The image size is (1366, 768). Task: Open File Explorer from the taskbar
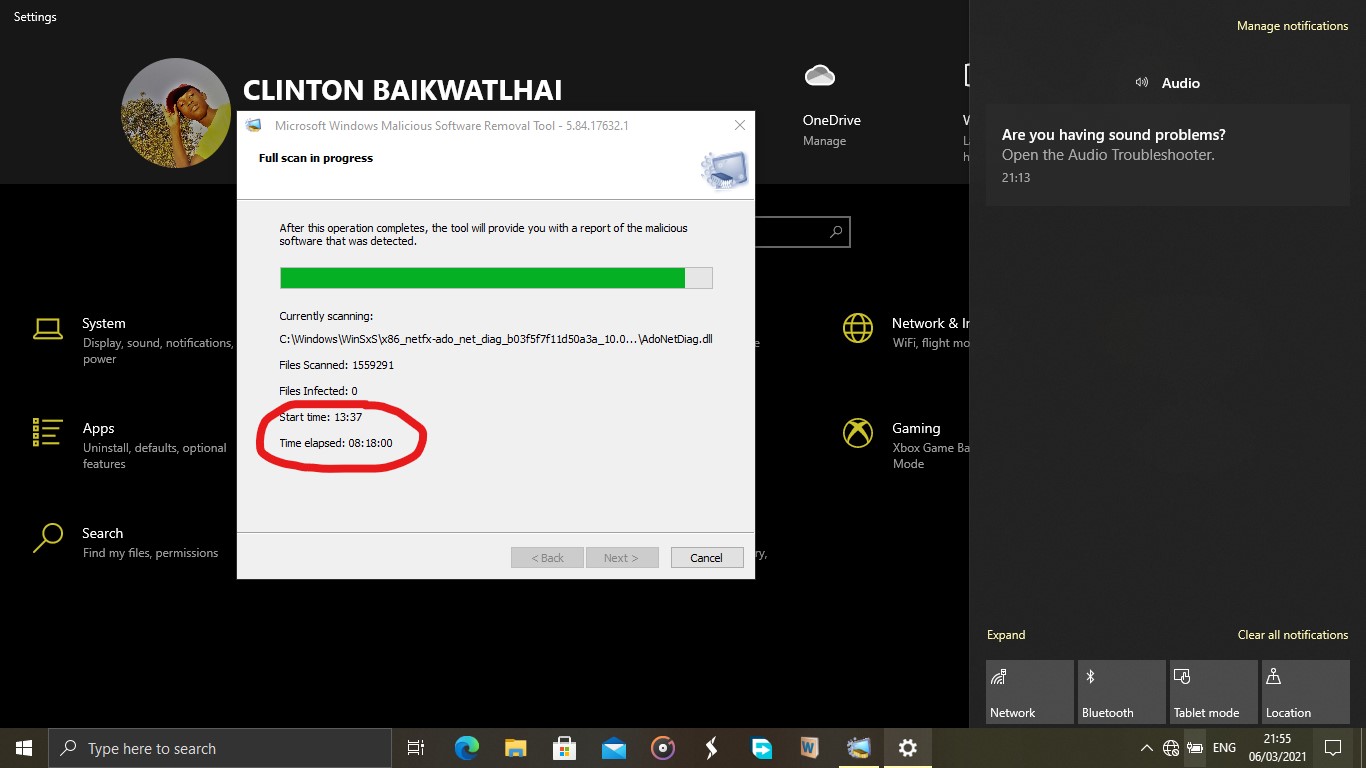point(515,747)
